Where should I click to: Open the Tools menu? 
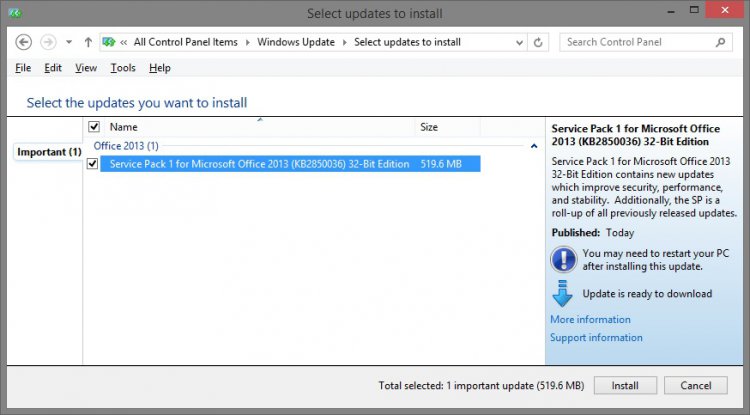click(123, 68)
